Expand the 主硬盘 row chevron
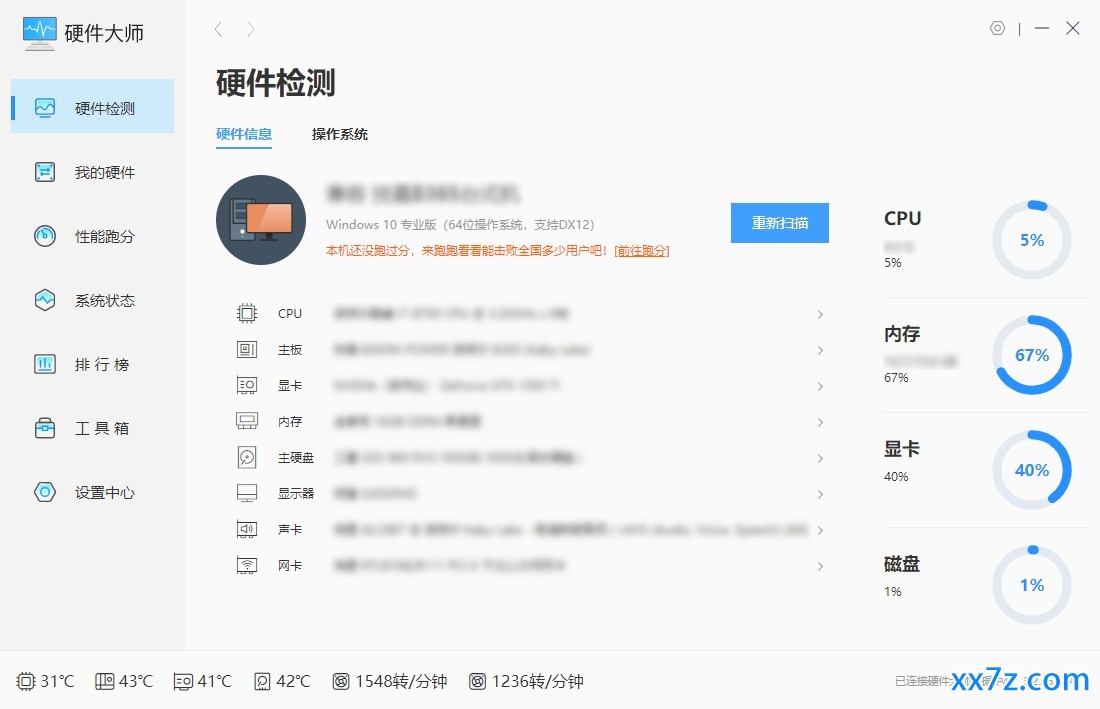1100x709 pixels. coord(820,458)
